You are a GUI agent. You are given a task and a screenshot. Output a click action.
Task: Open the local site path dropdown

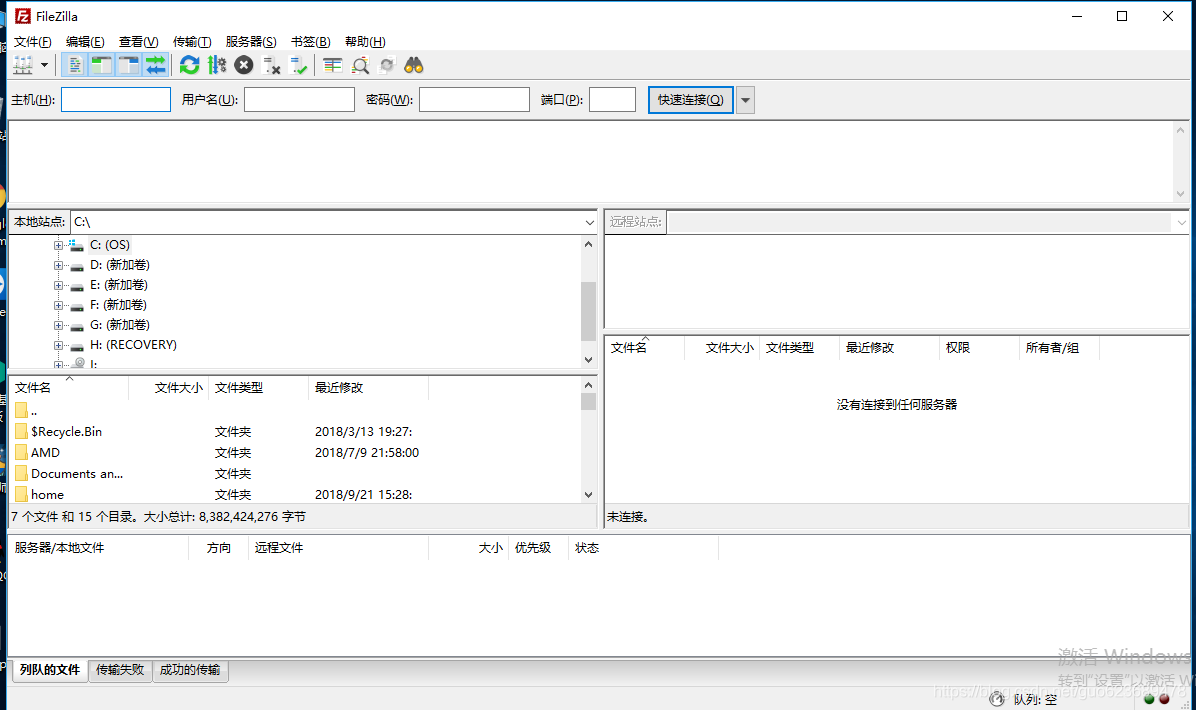coord(589,222)
